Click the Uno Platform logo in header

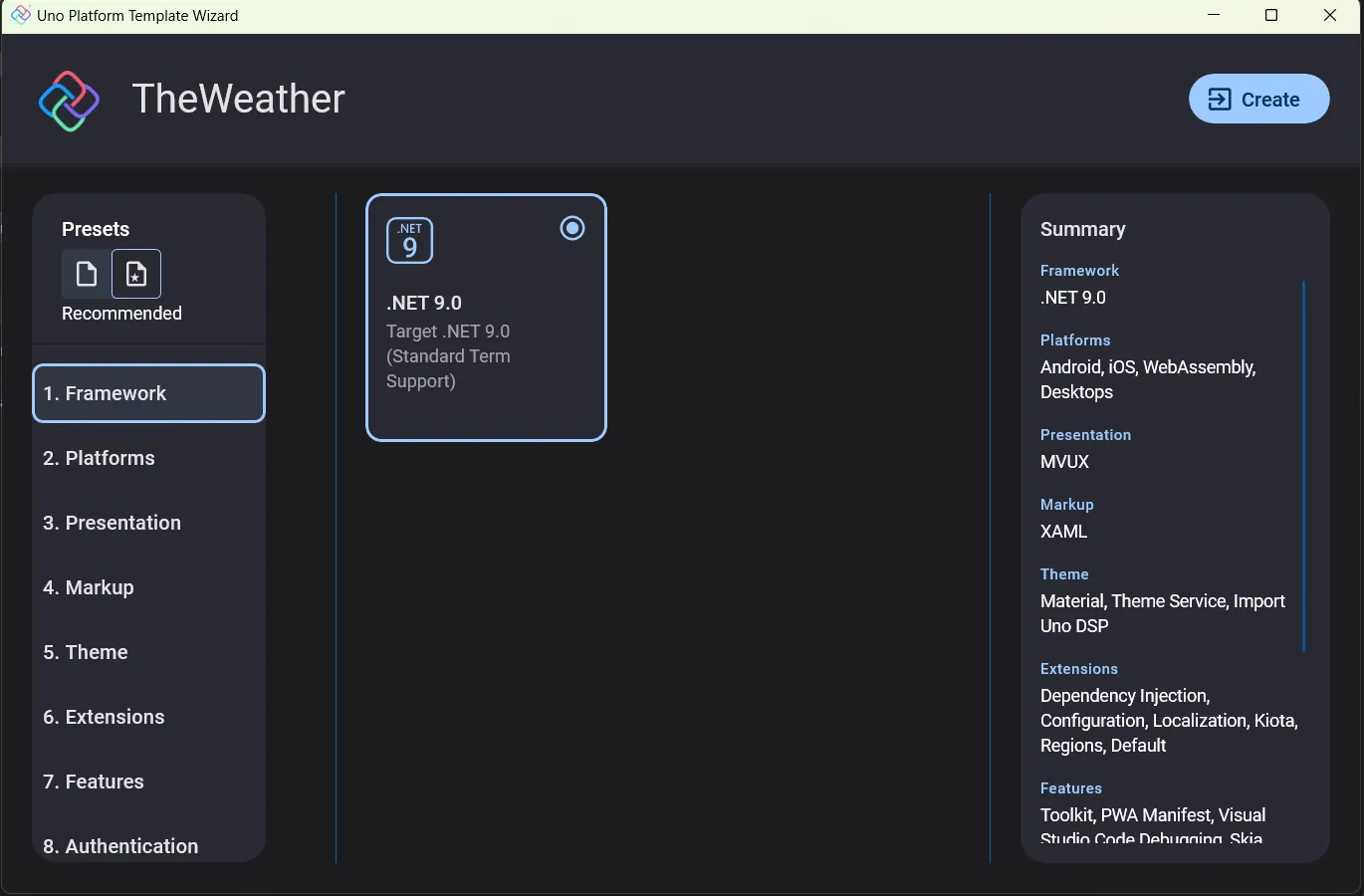(69, 101)
